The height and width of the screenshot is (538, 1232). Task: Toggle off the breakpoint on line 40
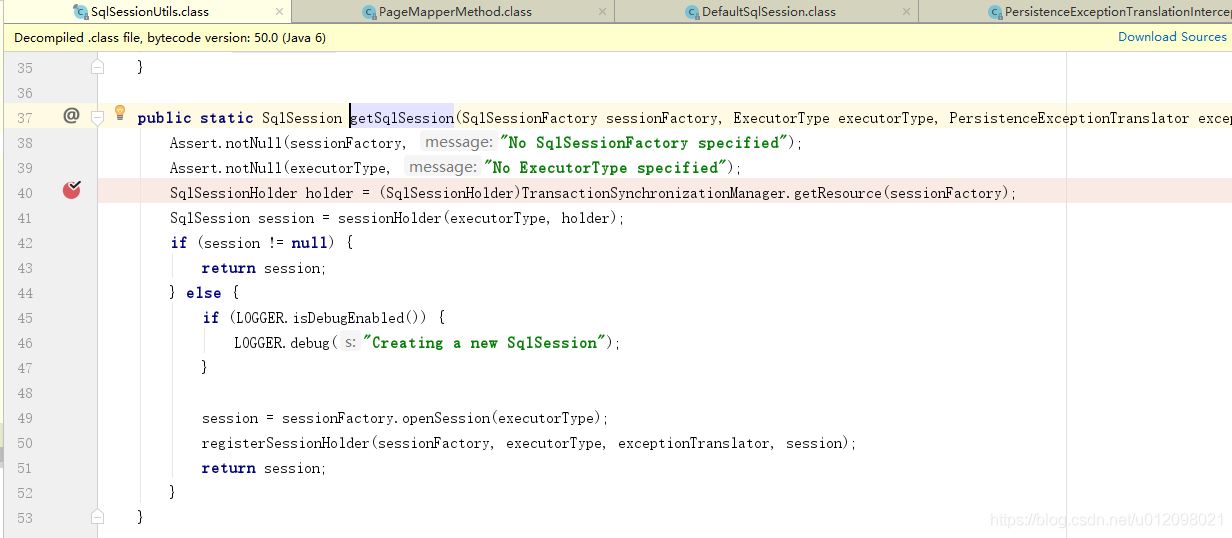coord(71,190)
